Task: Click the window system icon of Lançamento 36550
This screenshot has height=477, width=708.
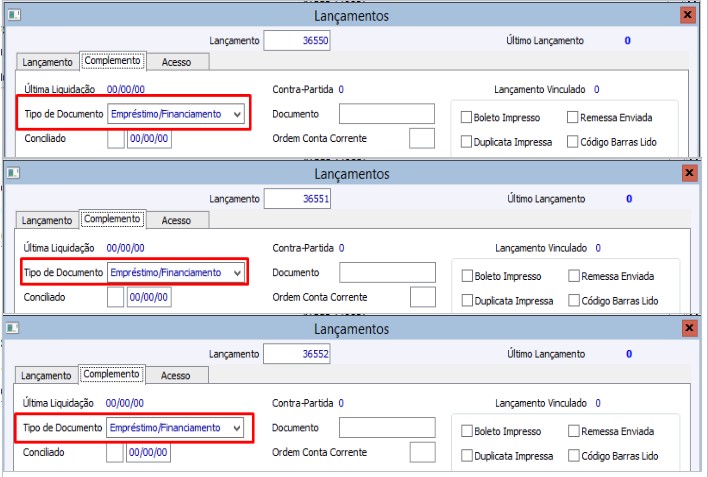Action: pyautogui.click(x=14, y=15)
